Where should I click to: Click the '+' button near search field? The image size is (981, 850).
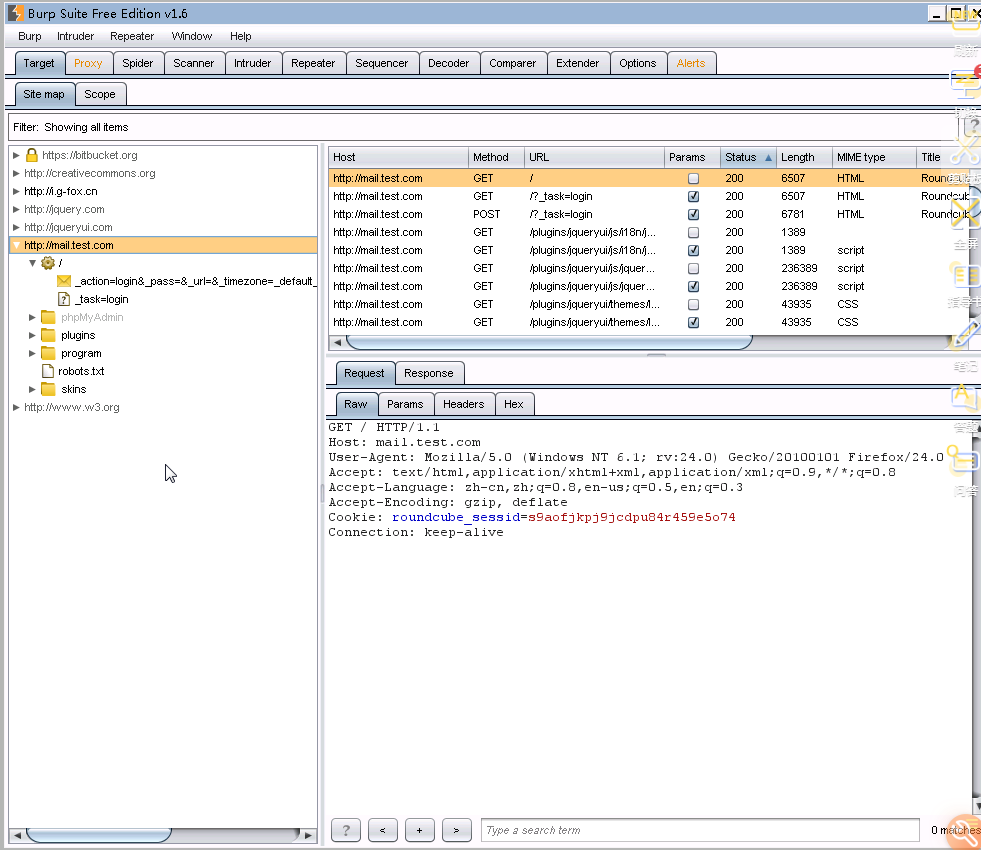click(419, 830)
